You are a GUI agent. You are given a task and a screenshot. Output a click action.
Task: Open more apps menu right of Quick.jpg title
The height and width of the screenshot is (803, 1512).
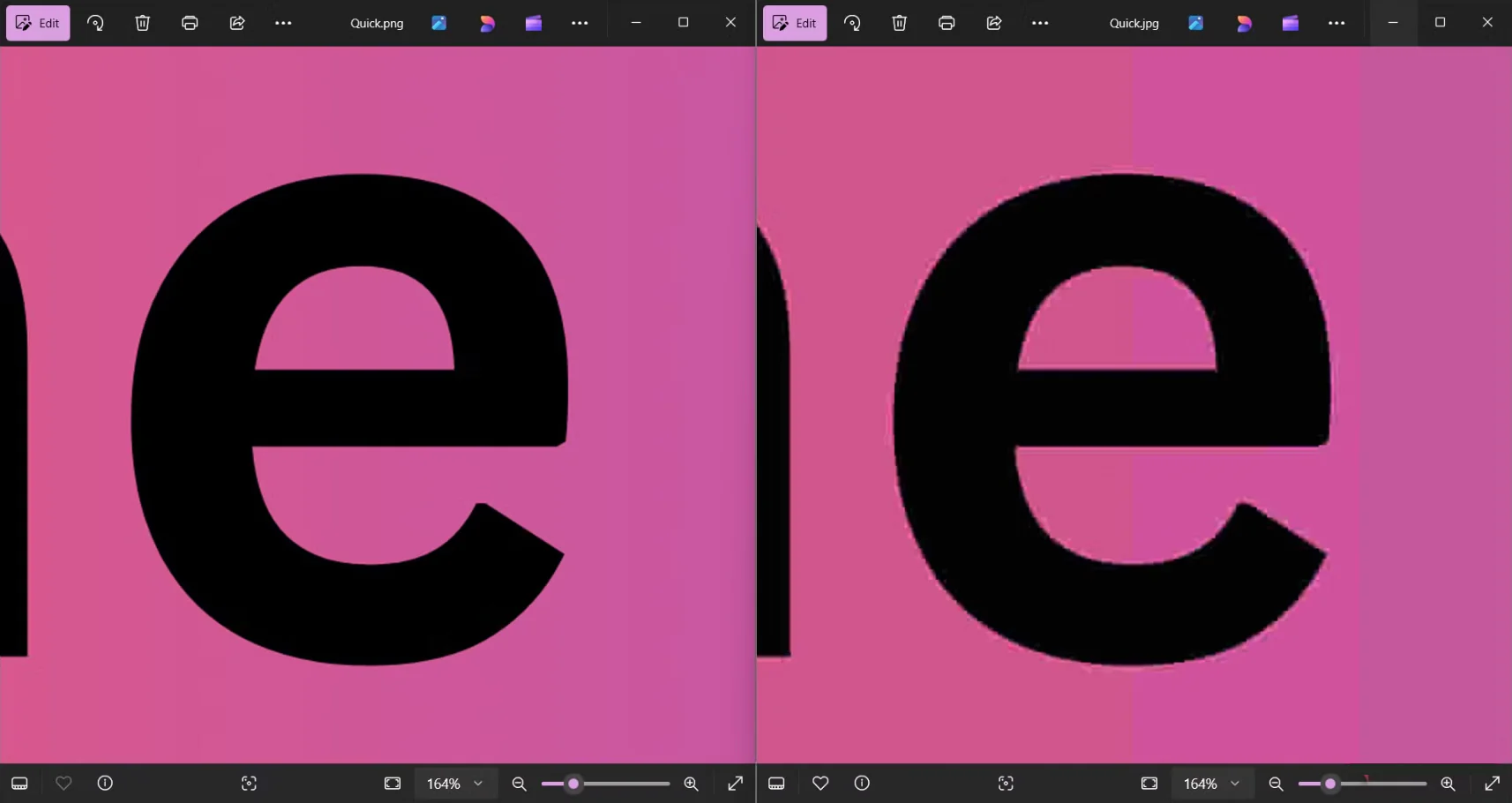point(1336,23)
